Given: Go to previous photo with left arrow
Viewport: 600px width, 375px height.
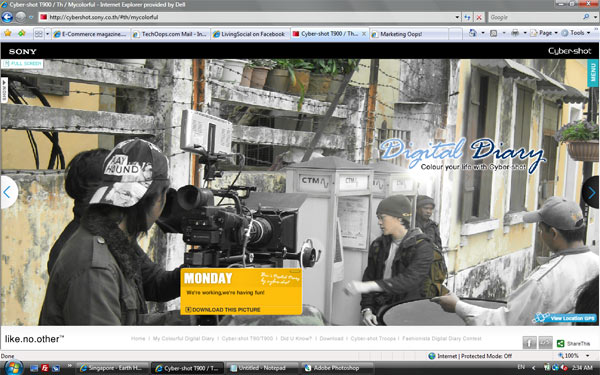Looking at the screenshot, I should click(x=8, y=192).
